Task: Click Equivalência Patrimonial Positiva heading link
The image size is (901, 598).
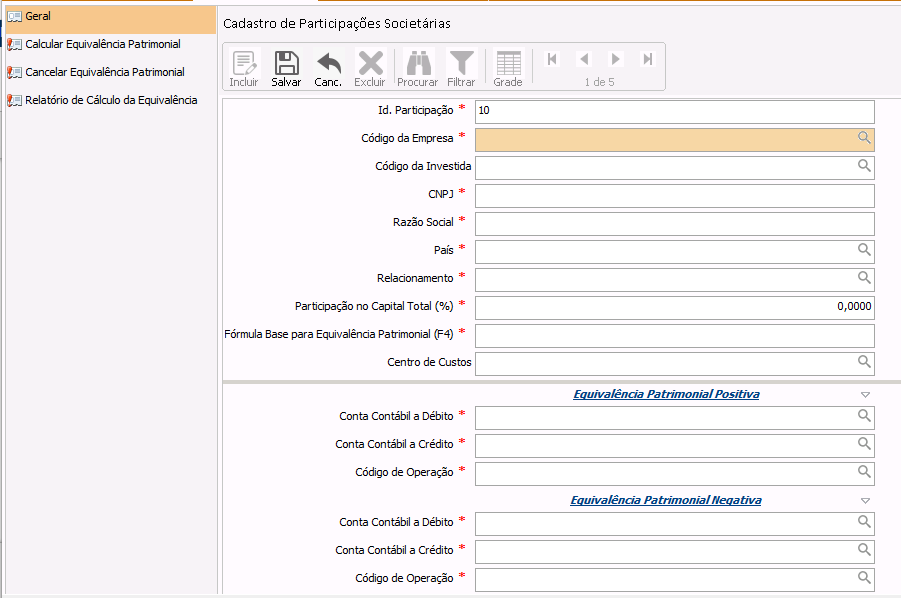Action: (x=666, y=394)
